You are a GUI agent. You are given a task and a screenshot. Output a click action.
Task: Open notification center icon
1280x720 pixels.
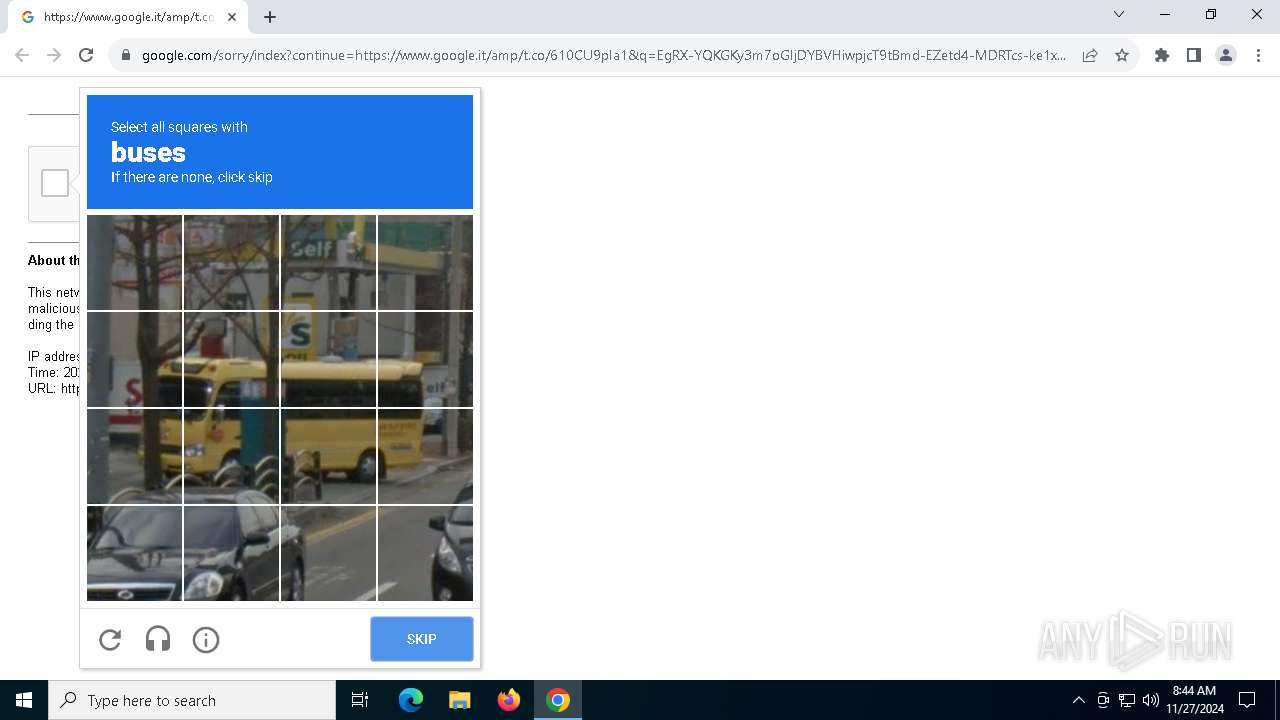(1247, 700)
